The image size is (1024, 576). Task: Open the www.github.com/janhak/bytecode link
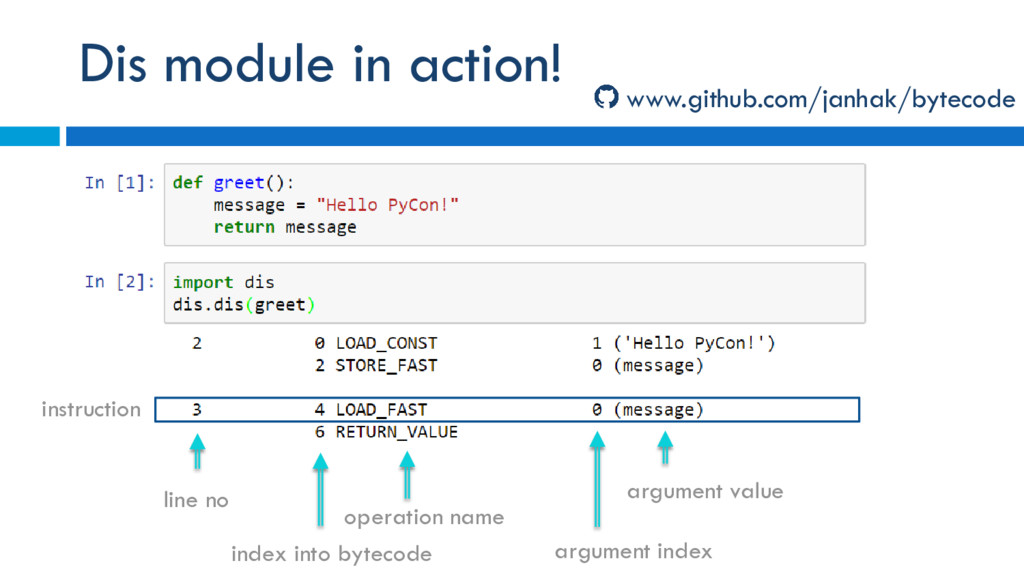(x=820, y=99)
